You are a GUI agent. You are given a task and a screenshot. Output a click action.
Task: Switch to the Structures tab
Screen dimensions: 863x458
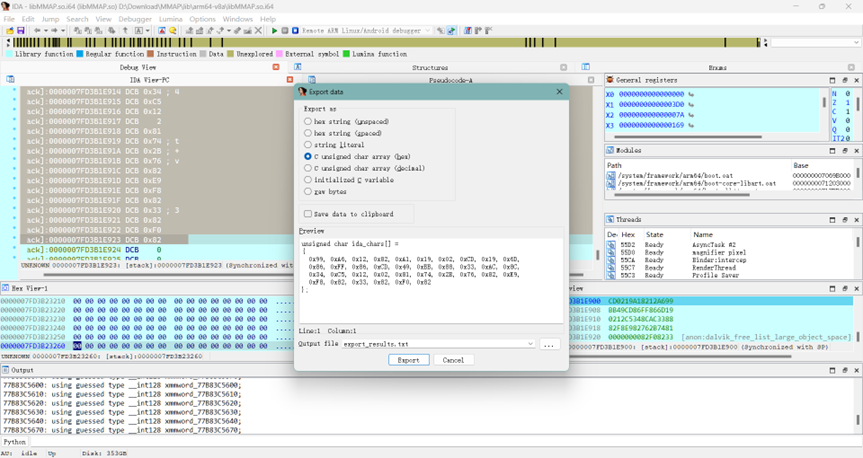click(430, 67)
